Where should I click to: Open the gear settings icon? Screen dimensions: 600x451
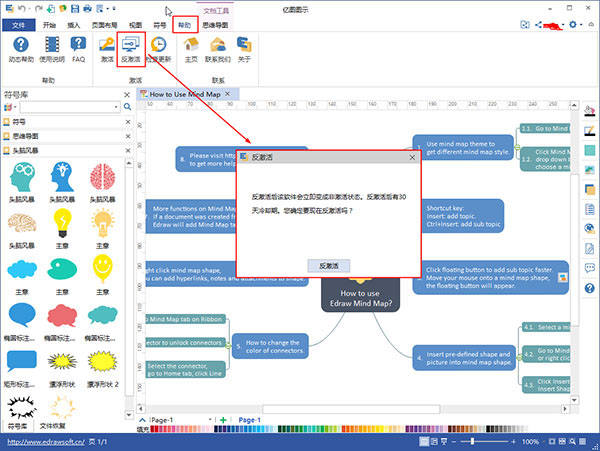coord(572,24)
